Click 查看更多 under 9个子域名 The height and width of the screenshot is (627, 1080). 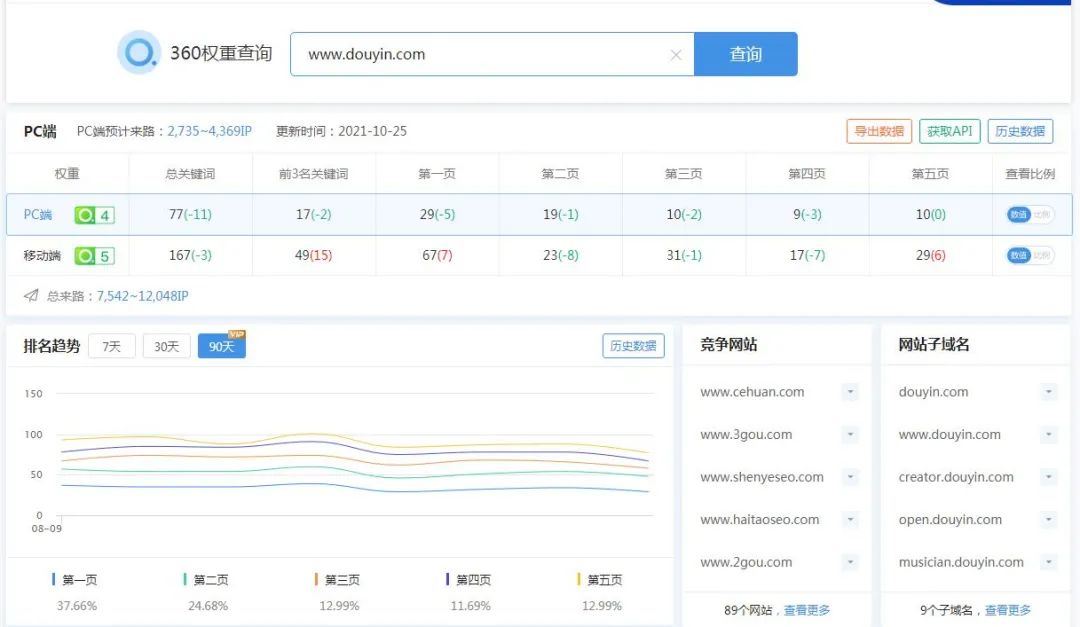coord(1008,610)
